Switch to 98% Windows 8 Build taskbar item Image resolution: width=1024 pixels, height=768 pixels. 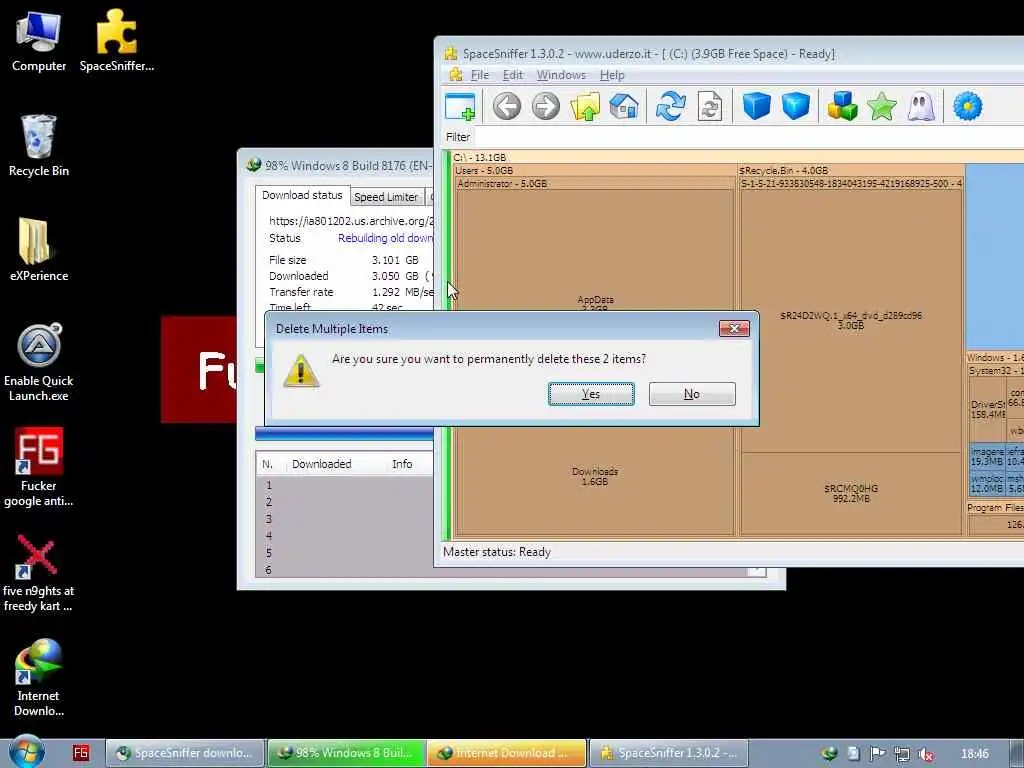point(347,753)
